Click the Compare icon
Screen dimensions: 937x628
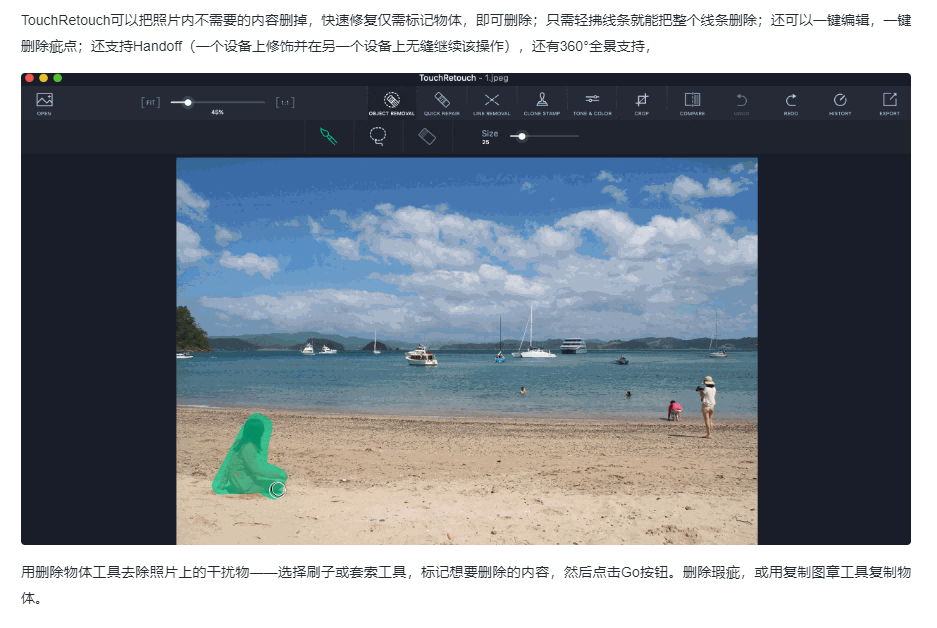pos(692,103)
